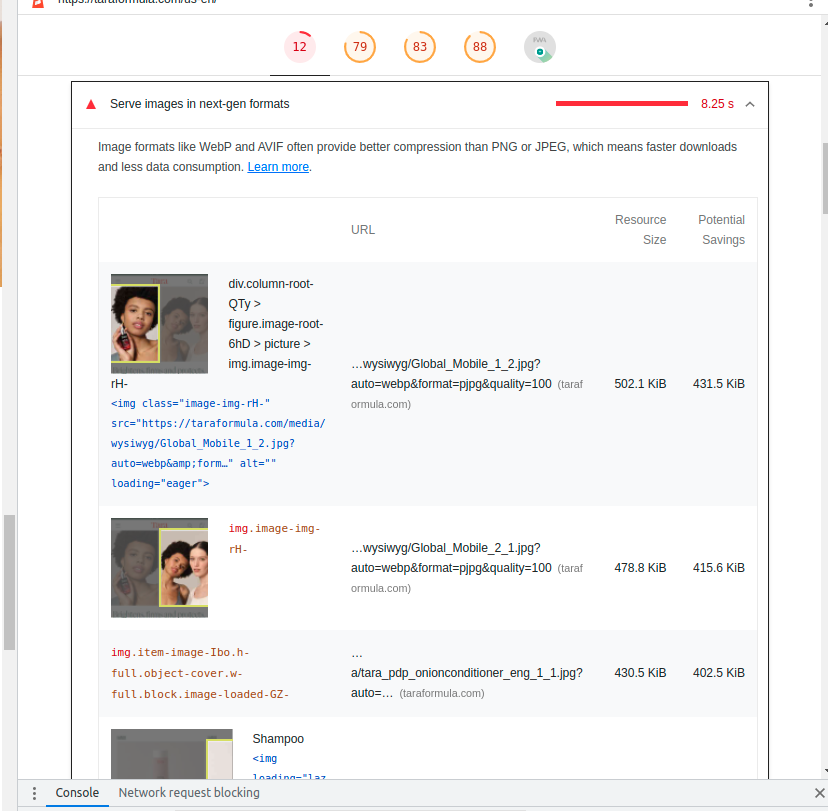Click the Learn more link
Viewport: 828px width, 811px height.
click(277, 166)
